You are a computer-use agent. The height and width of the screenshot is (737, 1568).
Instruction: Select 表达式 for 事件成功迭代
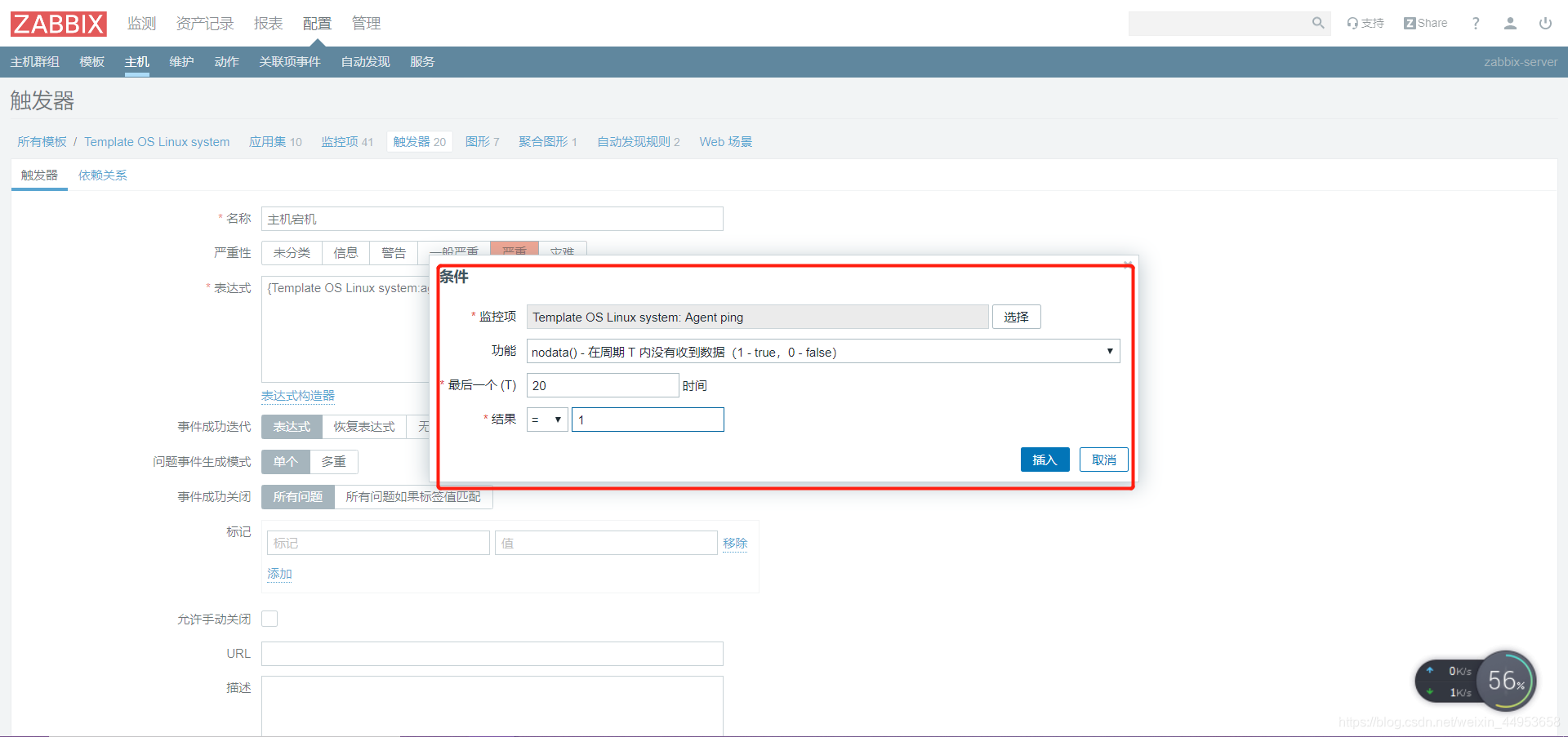pos(292,427)
